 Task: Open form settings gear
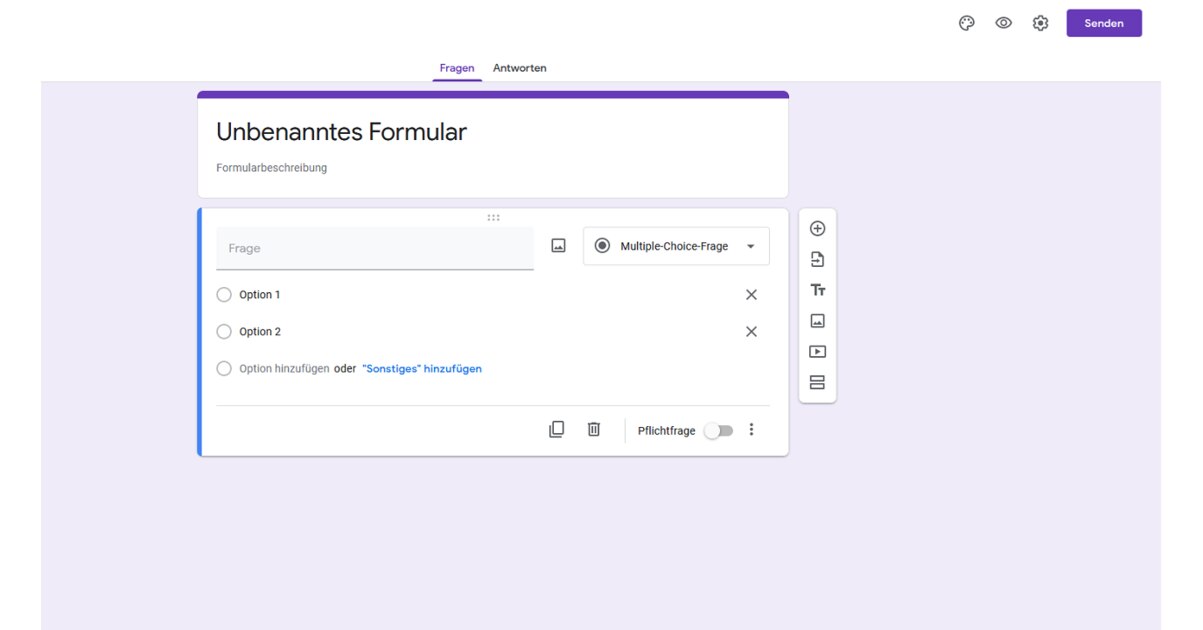coord(1040,23)
